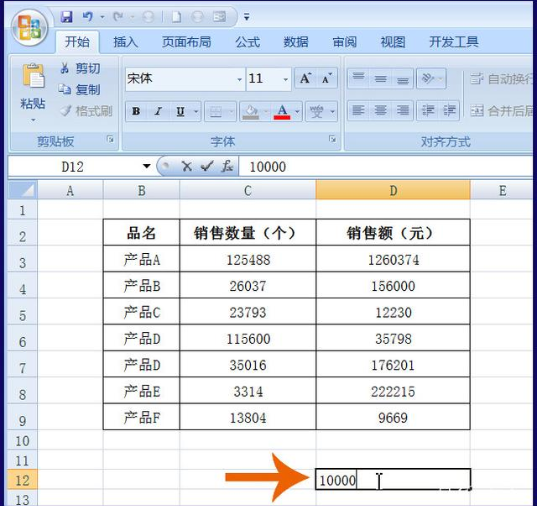Toggle Italic formatting
This screenshot has height=506, width=537.
click(x=158, y=111)
